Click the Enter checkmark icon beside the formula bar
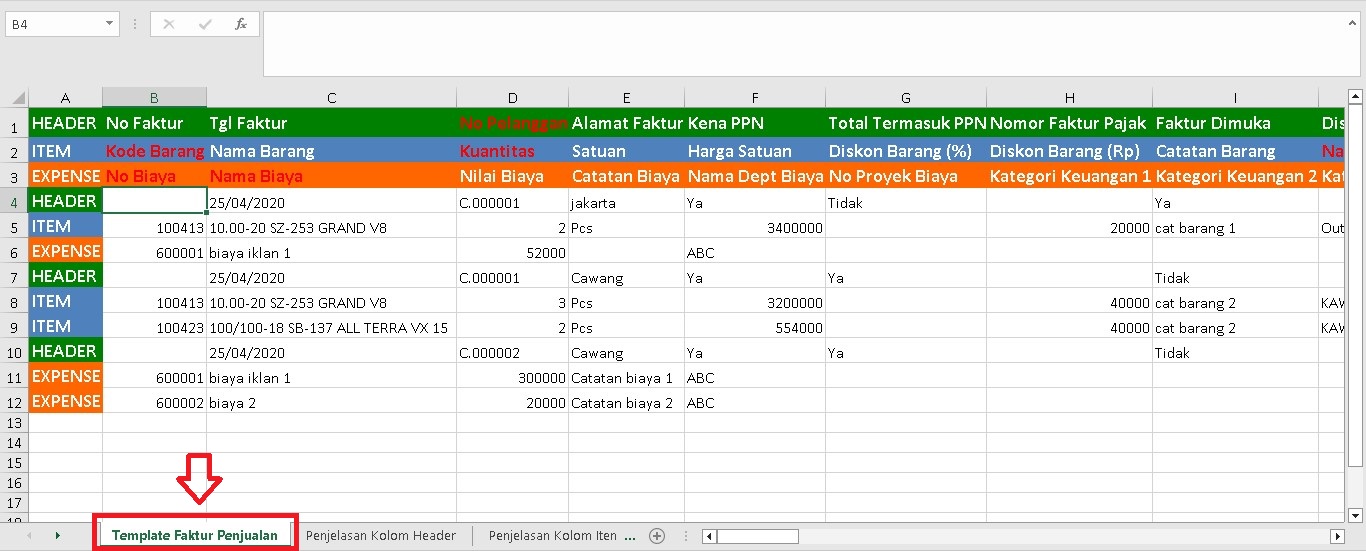1366x551 pixels. [x=205, y=24]
